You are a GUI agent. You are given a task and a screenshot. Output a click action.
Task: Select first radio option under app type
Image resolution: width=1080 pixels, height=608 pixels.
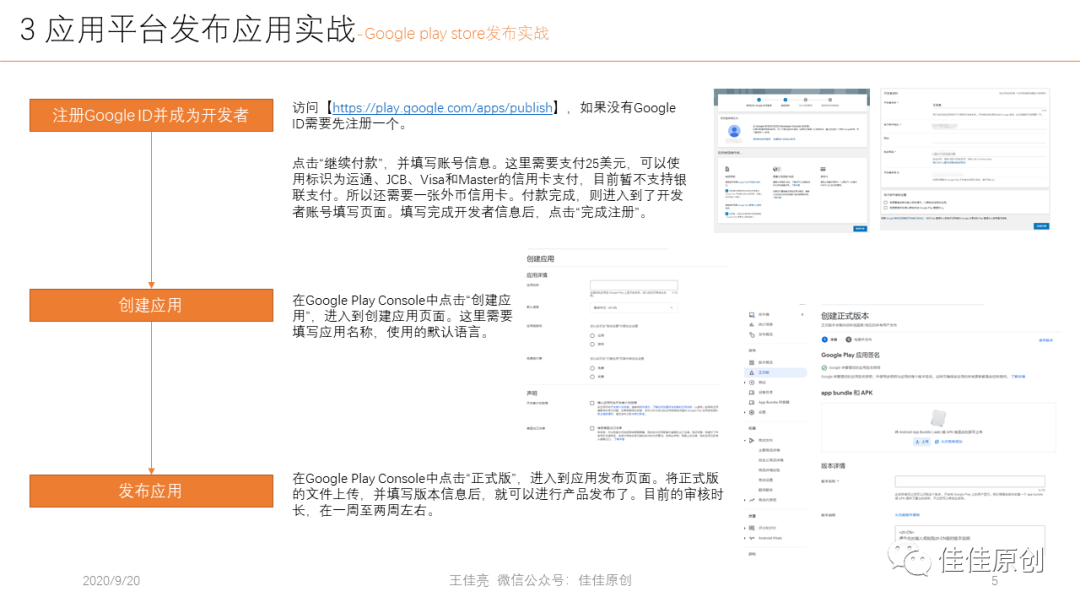[x=592, y=335]
